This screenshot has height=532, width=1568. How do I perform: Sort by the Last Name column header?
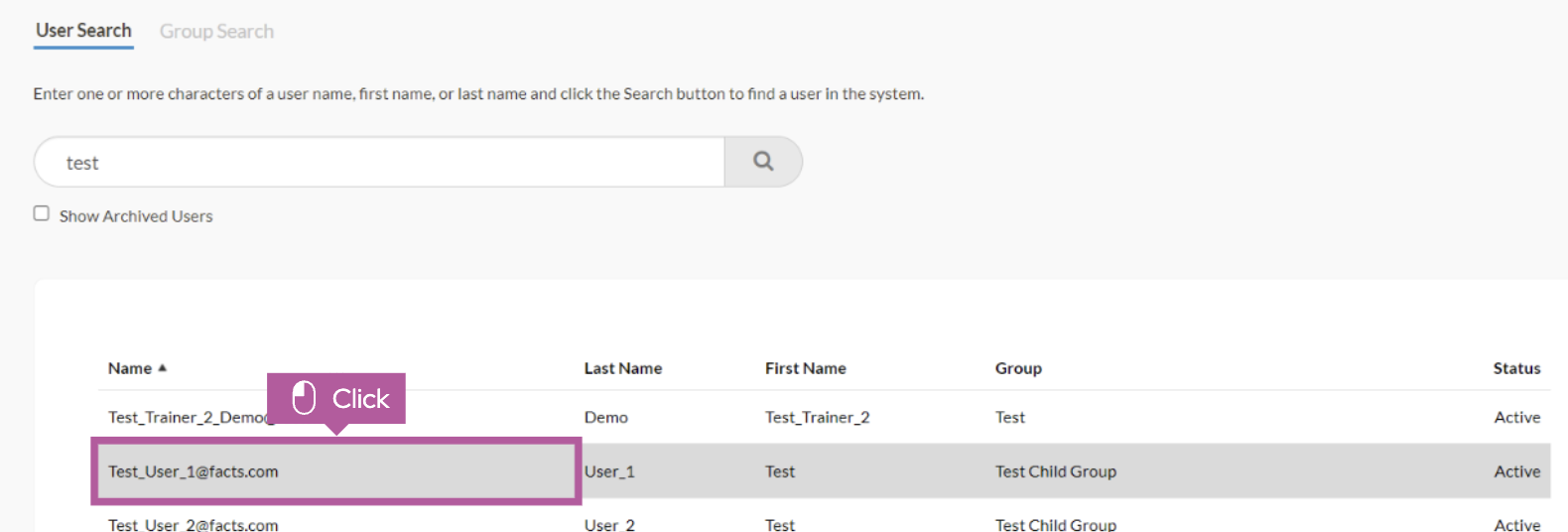tap(622, 368)
